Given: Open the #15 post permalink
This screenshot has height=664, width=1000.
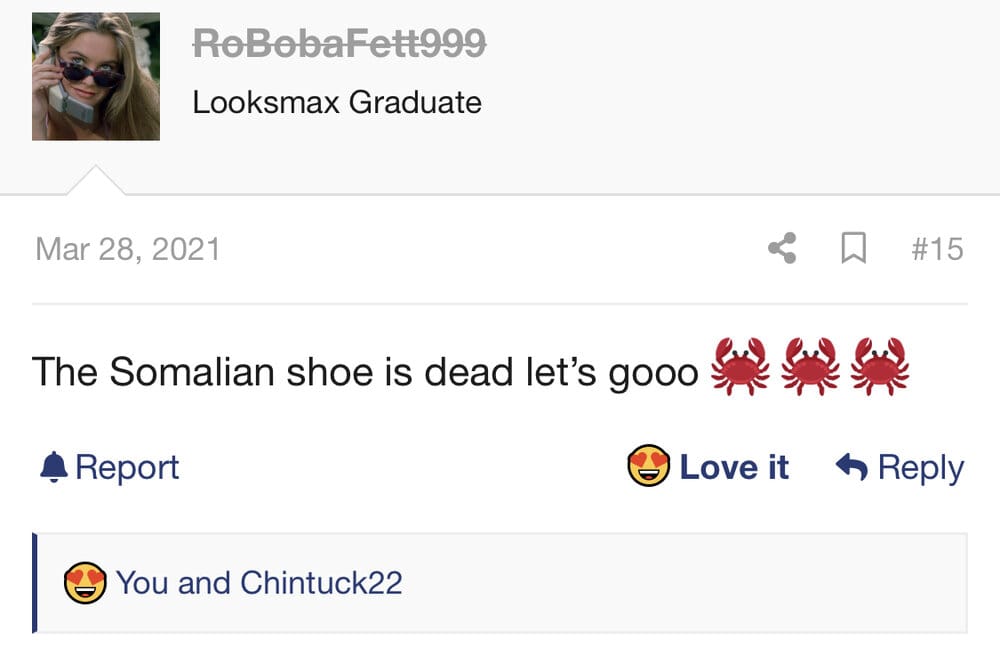Looking at the screenshot, I should 937,249.
